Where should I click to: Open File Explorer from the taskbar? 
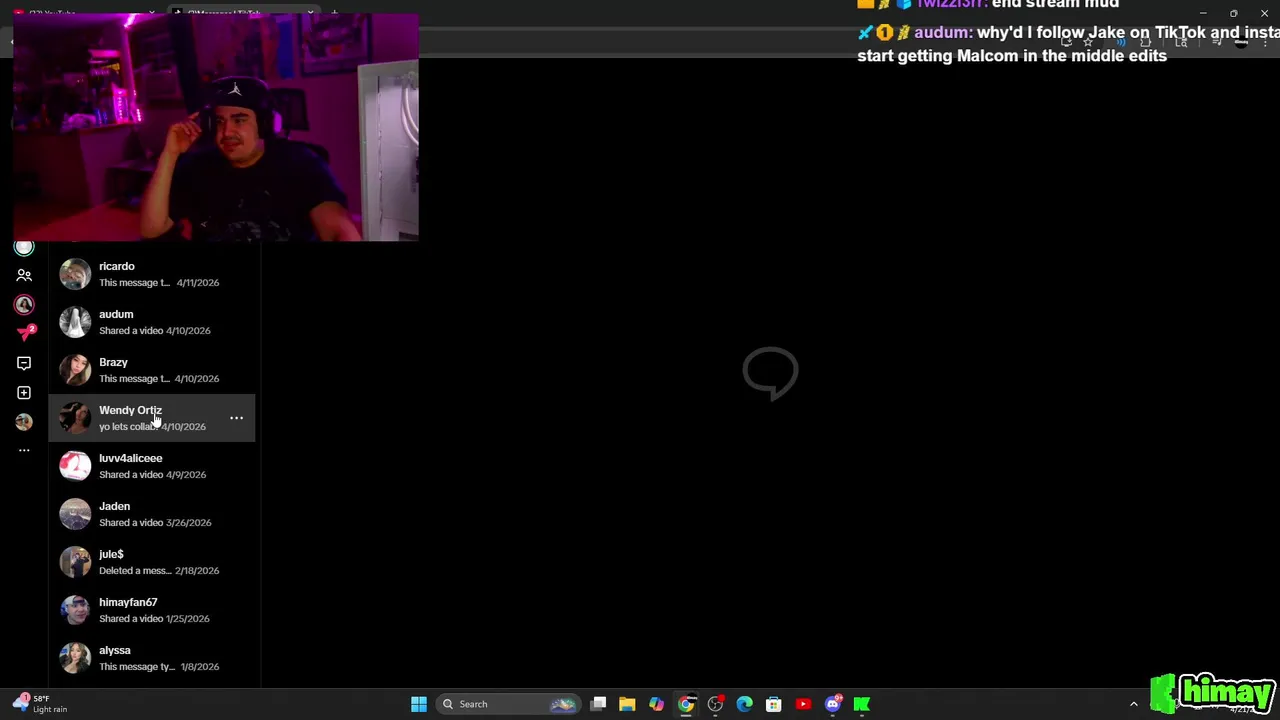(627, 704)
